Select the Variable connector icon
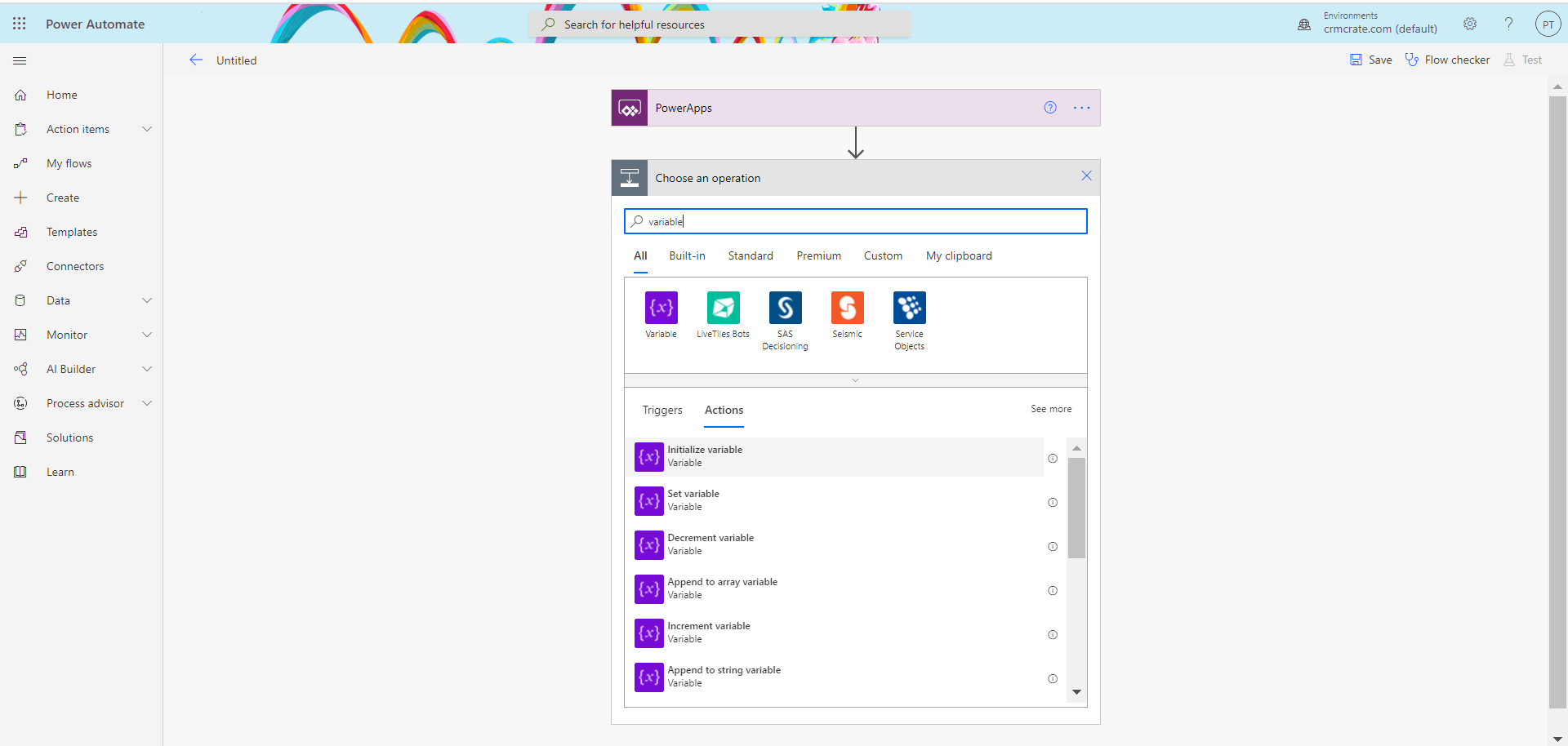The width and height of the screenshot is (1568, 746). (x=661, y=308)
